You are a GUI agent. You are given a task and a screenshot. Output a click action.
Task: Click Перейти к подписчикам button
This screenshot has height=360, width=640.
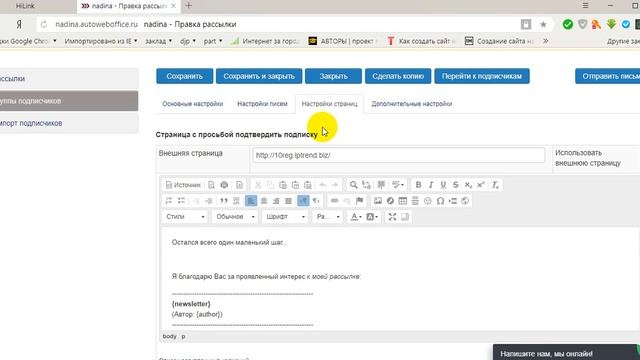click(x=482, y=76)
